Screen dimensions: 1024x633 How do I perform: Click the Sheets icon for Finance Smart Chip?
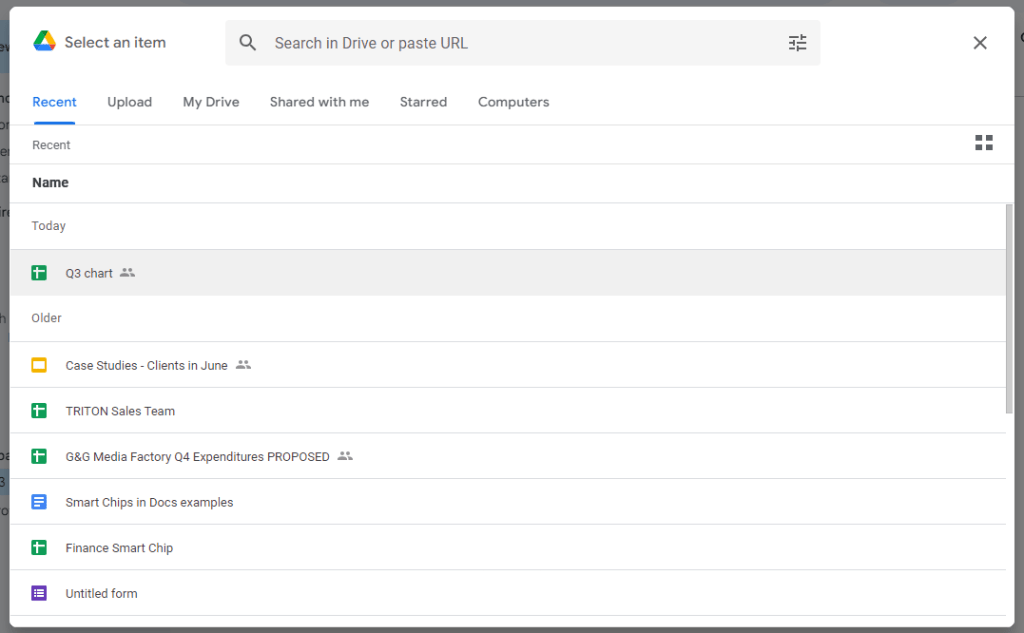(39, 547)
